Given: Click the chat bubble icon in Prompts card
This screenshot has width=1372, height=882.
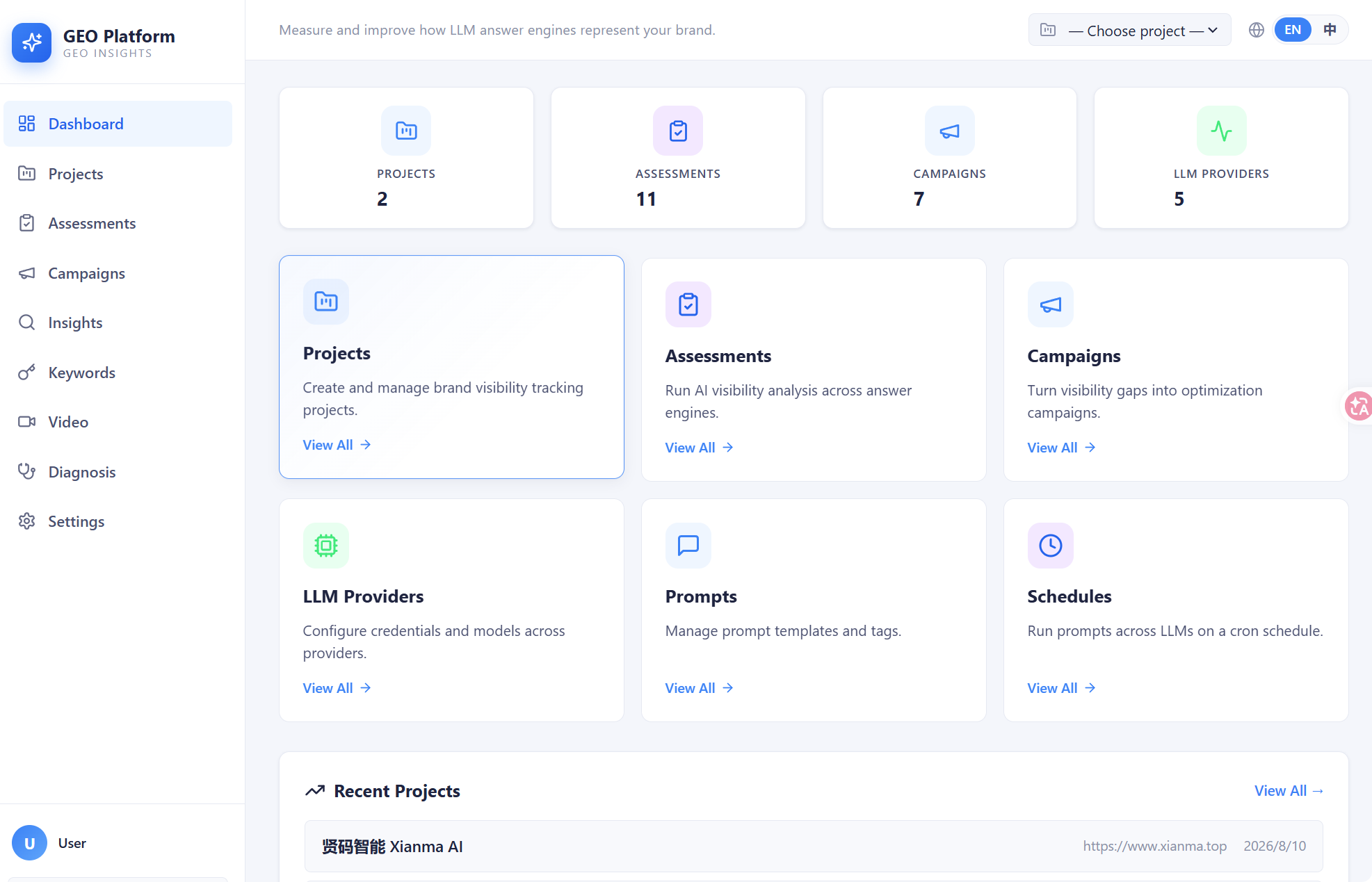Looking at the screenshot, I should [688, 546].
